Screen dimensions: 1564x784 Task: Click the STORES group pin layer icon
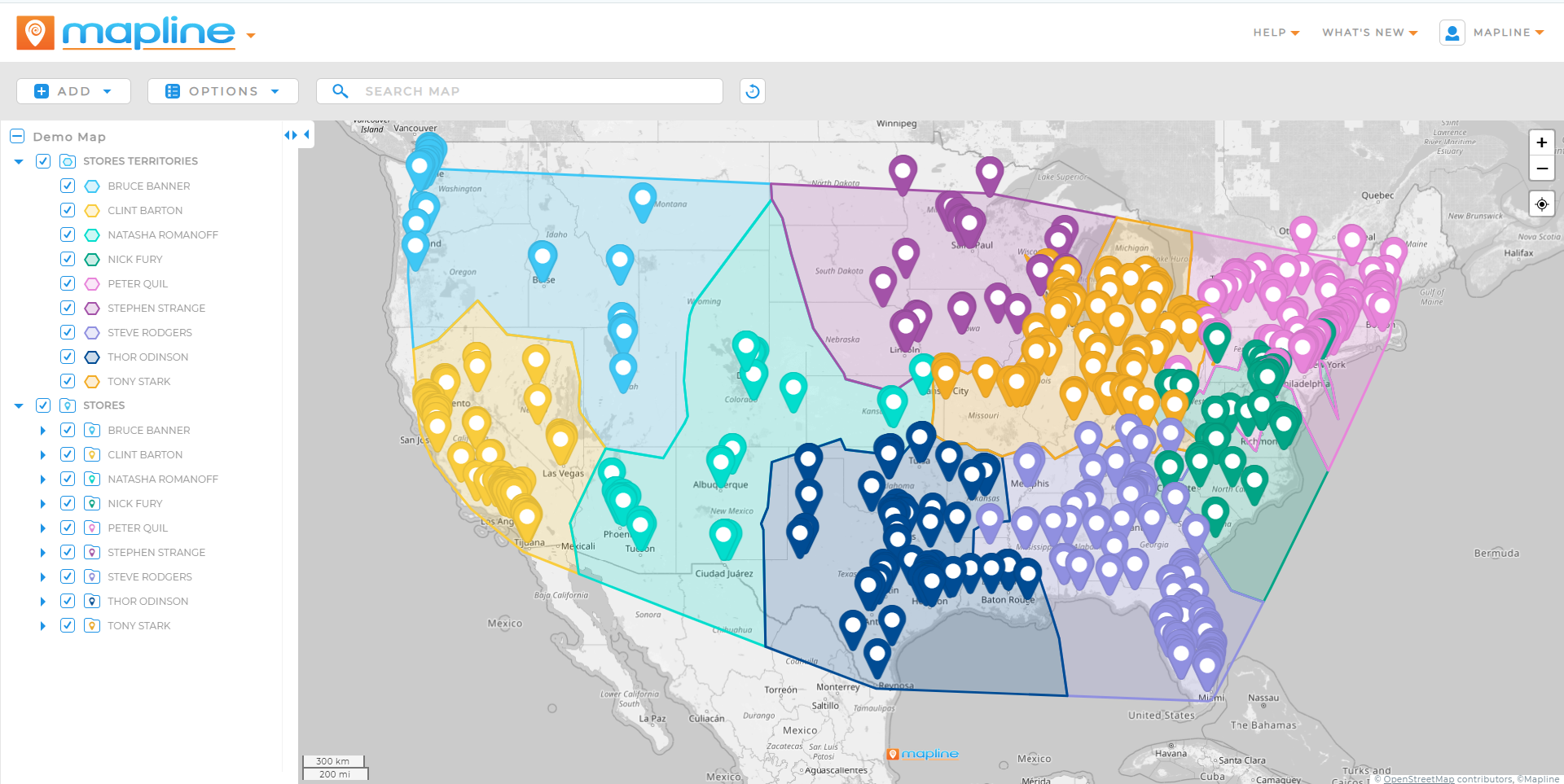(x=68, y=405)
